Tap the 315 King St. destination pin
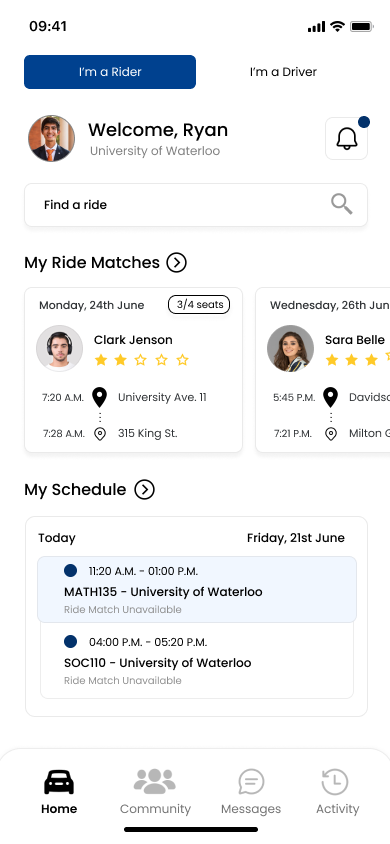390x844 pixels. click(x=100, y=434)
